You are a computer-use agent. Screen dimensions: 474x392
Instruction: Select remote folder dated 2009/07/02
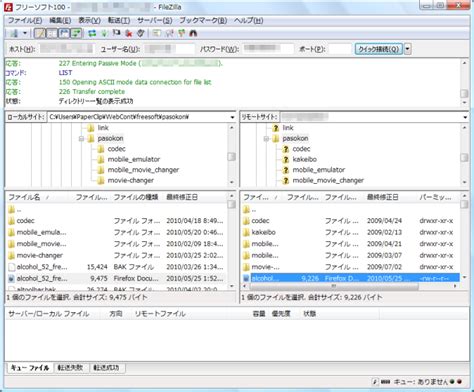click(x=350, y=267)
